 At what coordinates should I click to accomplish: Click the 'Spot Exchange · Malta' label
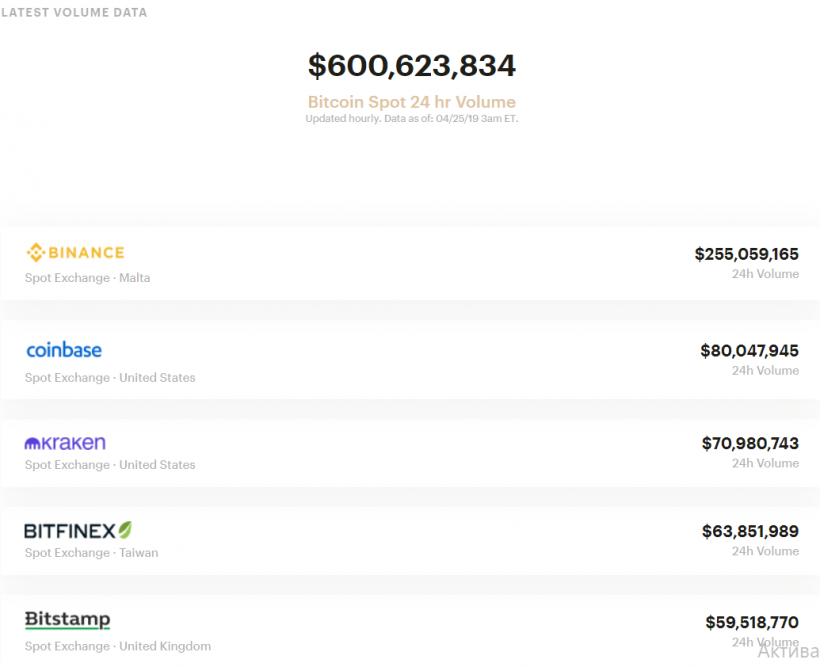pos(87,278)
